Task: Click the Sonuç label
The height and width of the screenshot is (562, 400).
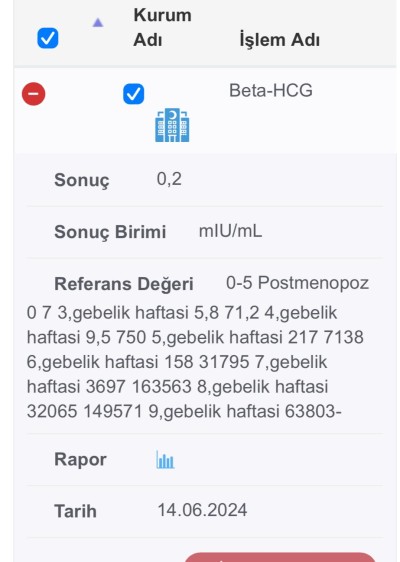Action: [82, 180]
